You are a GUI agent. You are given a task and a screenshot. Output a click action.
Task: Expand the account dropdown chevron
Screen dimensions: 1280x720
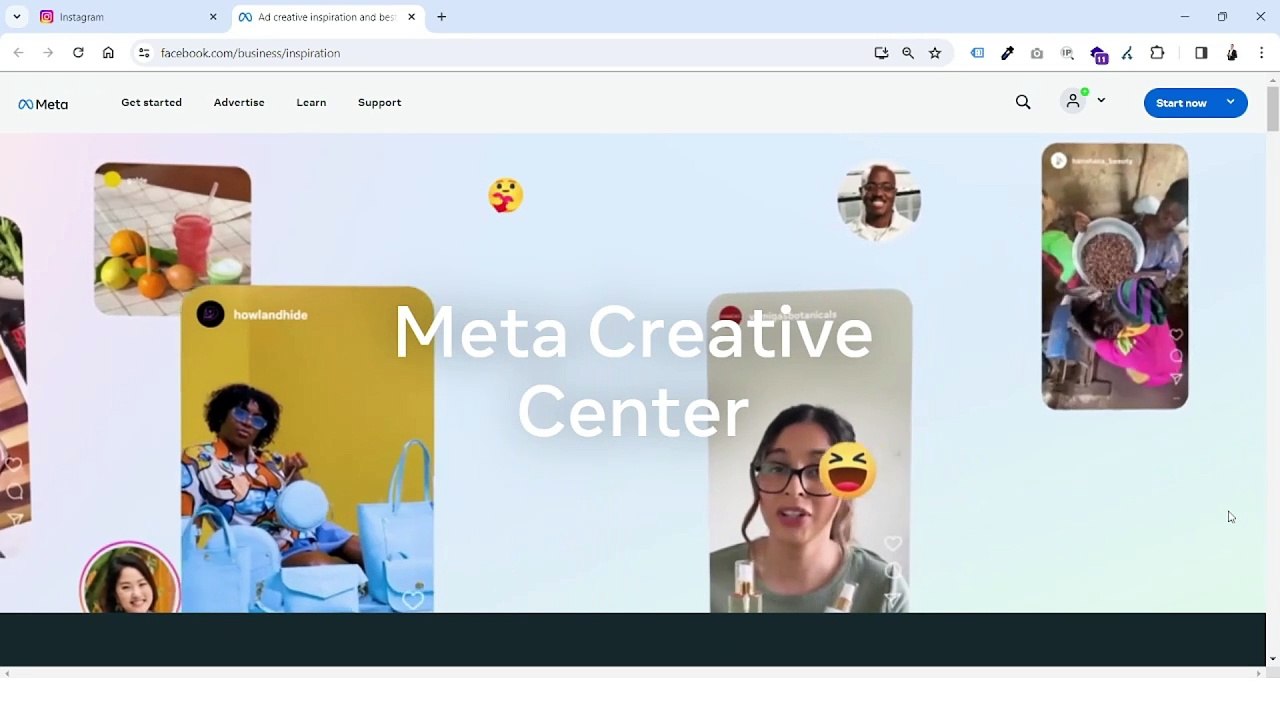click(x=1101, y=100)
